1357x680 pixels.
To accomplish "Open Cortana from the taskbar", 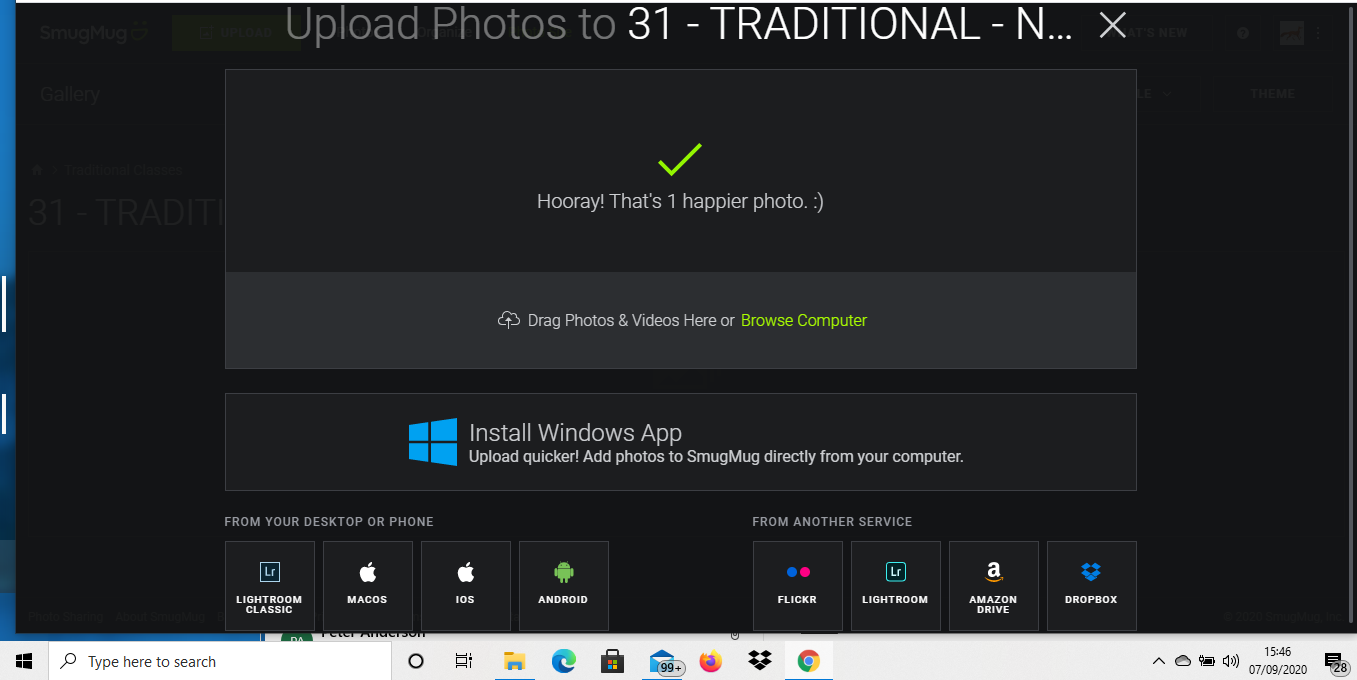I will click(x=416, y=661).
